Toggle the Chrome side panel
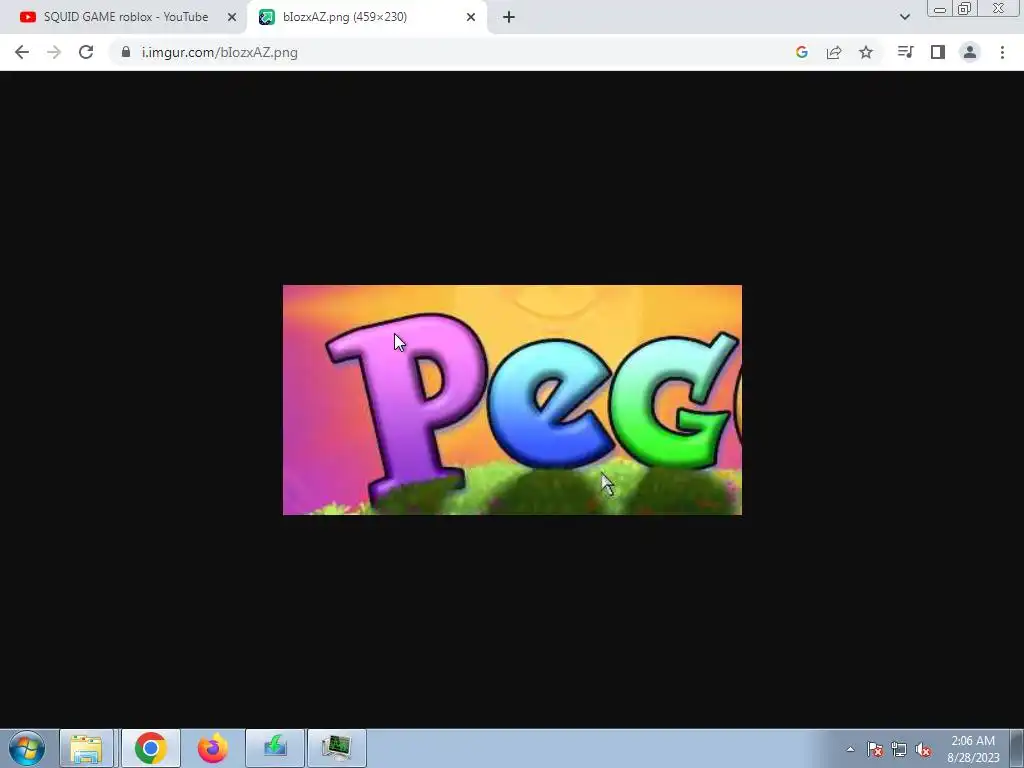Screen dimensions: 1024x768 (938, 52)
